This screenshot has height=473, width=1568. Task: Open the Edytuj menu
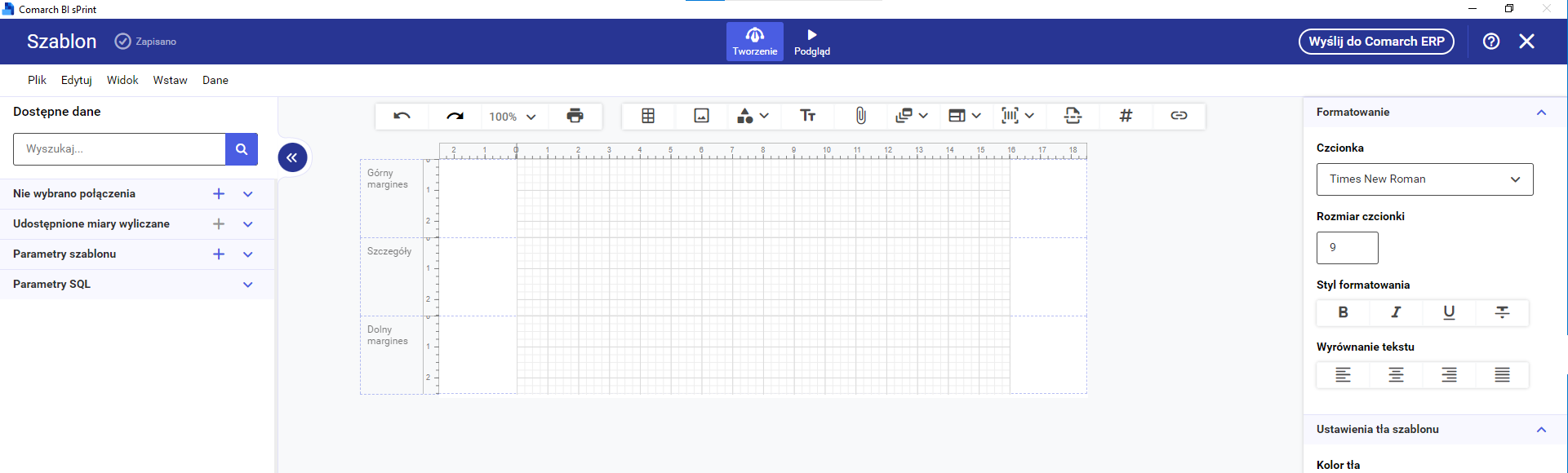[77, 80]
